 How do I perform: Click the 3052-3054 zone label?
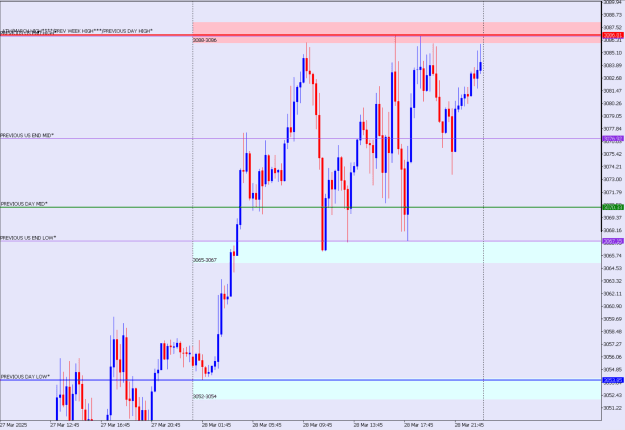tap(205, 397)
